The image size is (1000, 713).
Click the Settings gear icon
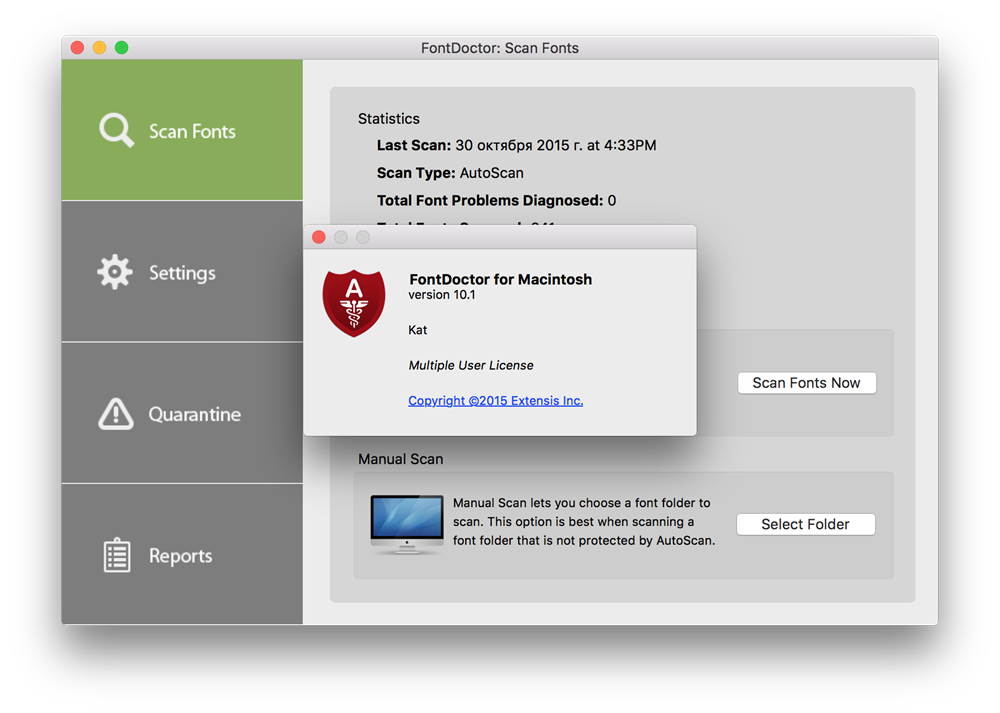[x=115, y=272]
